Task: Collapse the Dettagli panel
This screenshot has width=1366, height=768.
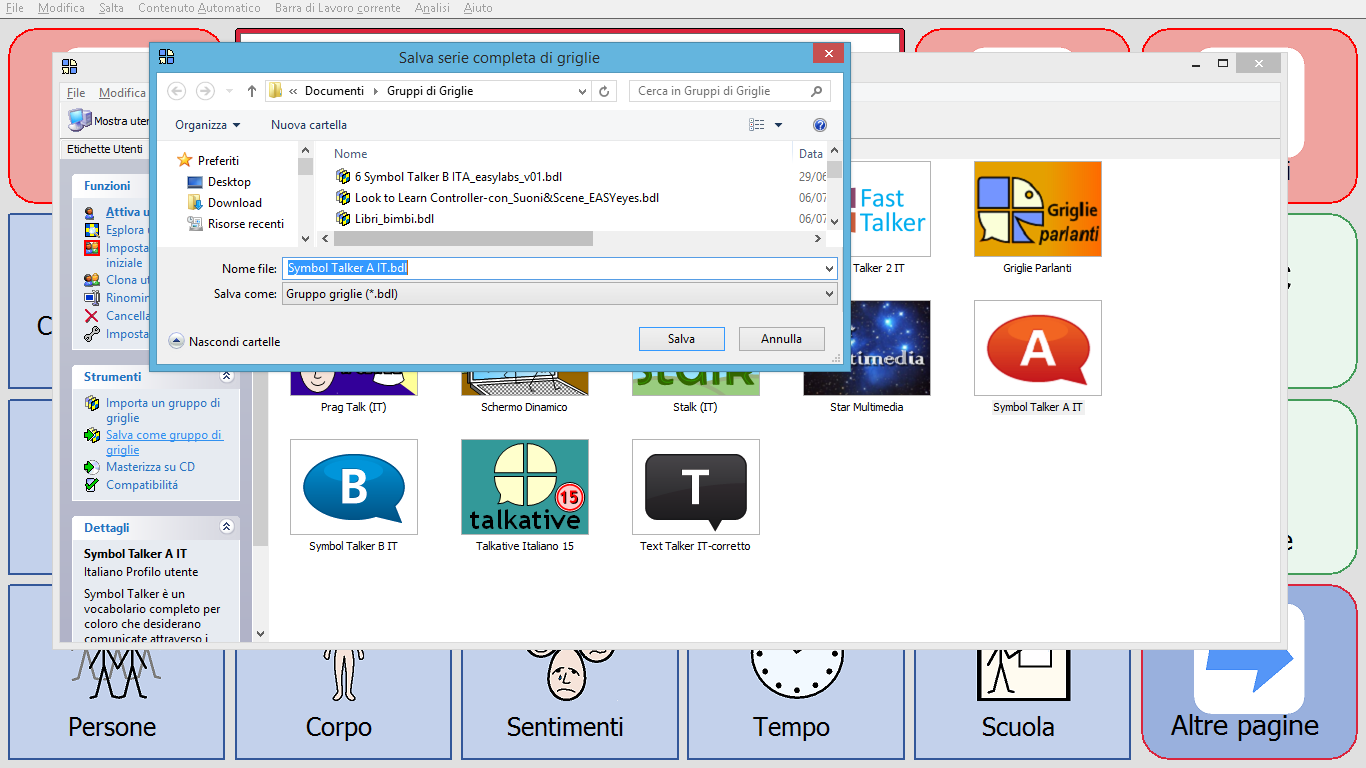Action: click(226, 527)
